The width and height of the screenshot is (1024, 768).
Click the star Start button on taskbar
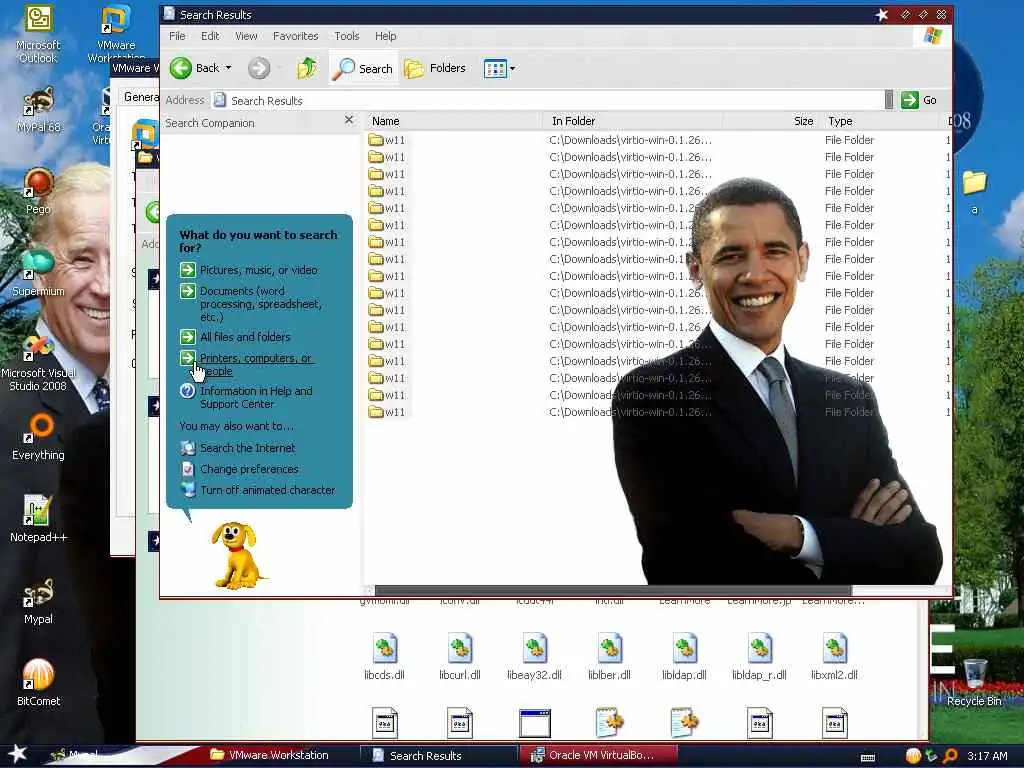(17, 754)
